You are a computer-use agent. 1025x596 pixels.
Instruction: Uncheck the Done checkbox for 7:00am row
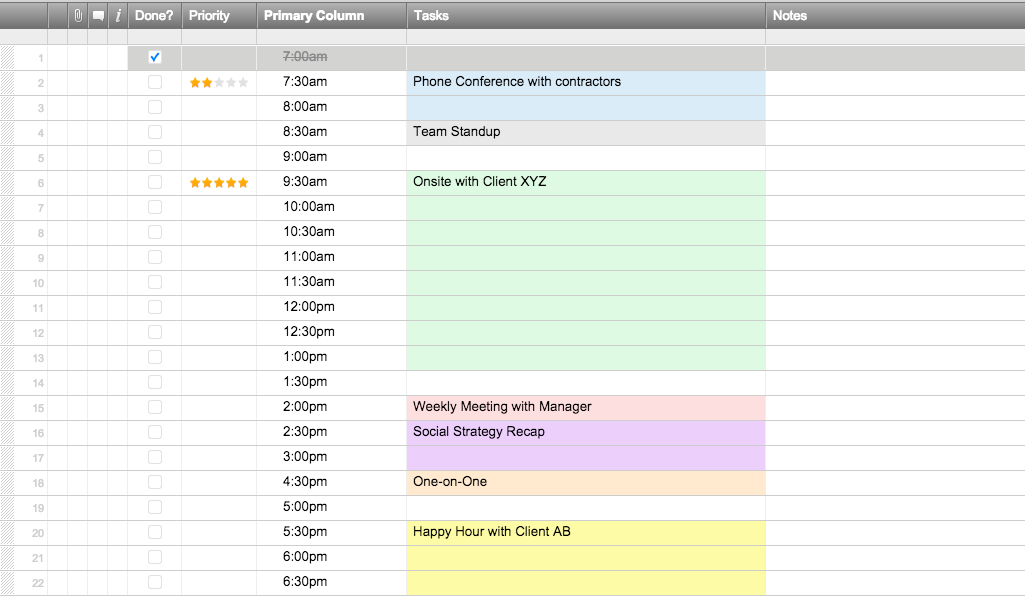click(x=155, y=57)
